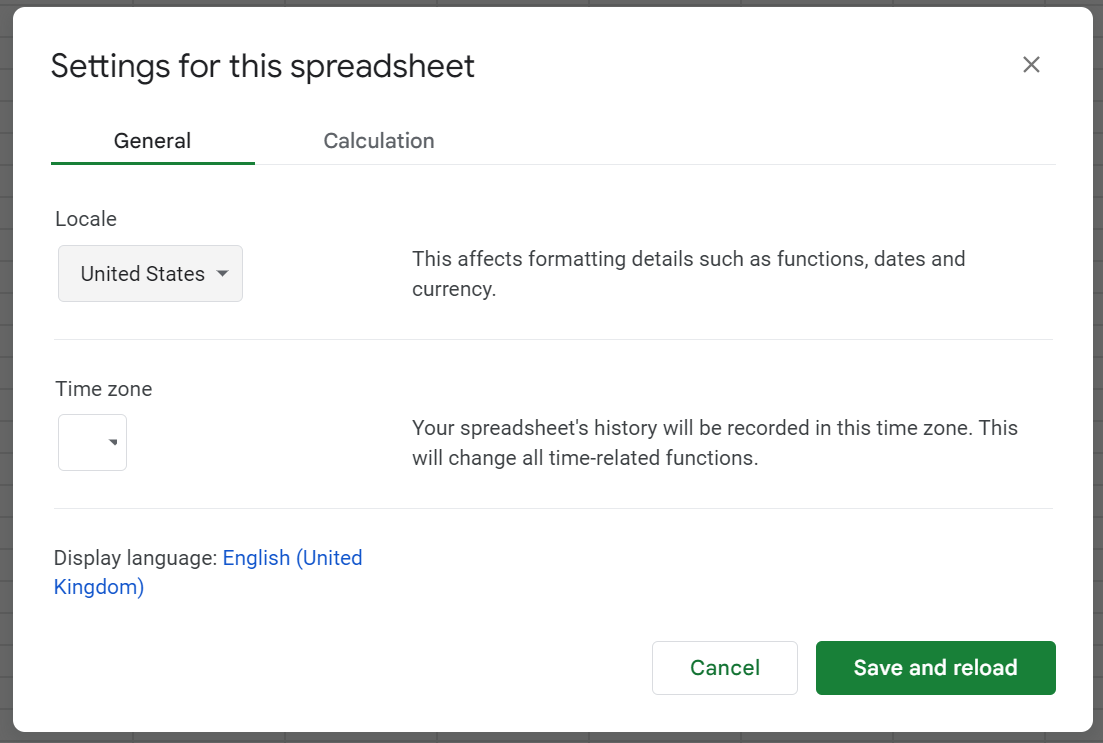Click the arrow next to United States
The width and height of the screenshot is (1103, 743).
(223, 274)
